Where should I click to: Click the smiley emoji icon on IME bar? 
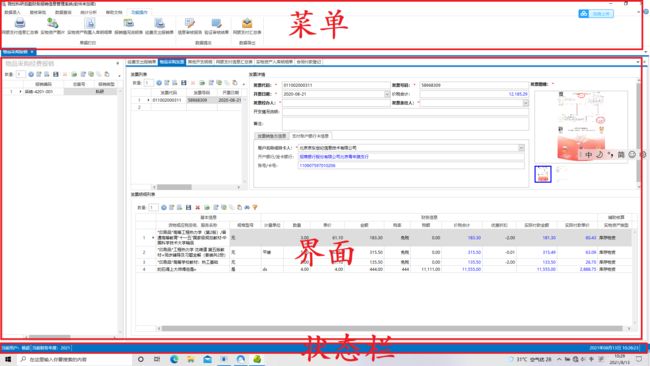[632, 155]
